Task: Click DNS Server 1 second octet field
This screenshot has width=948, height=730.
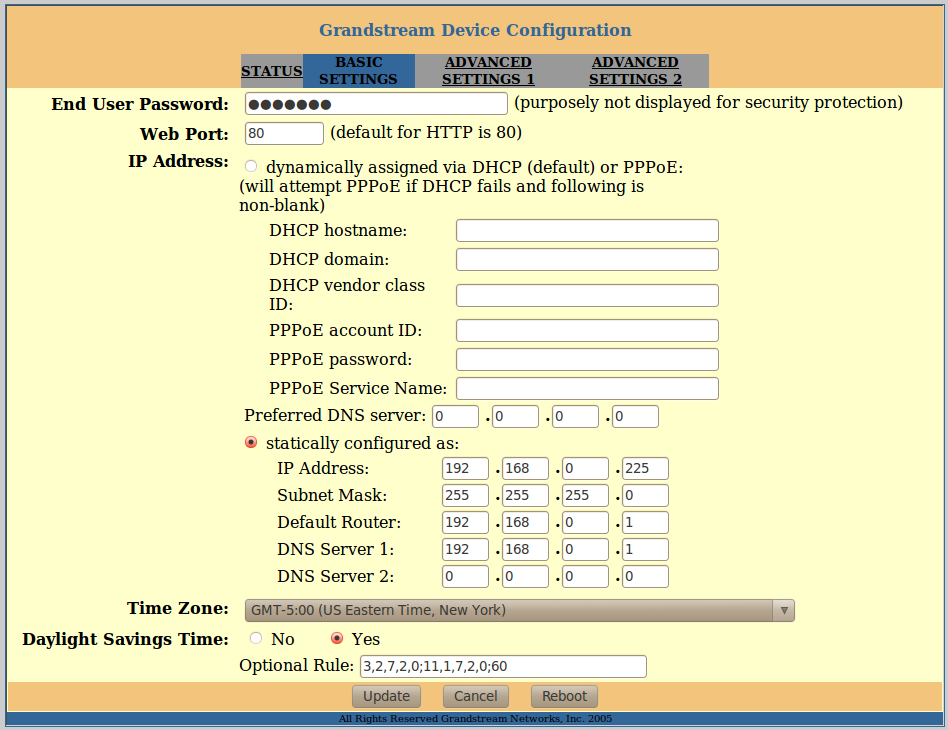Action: pos(525,549)
